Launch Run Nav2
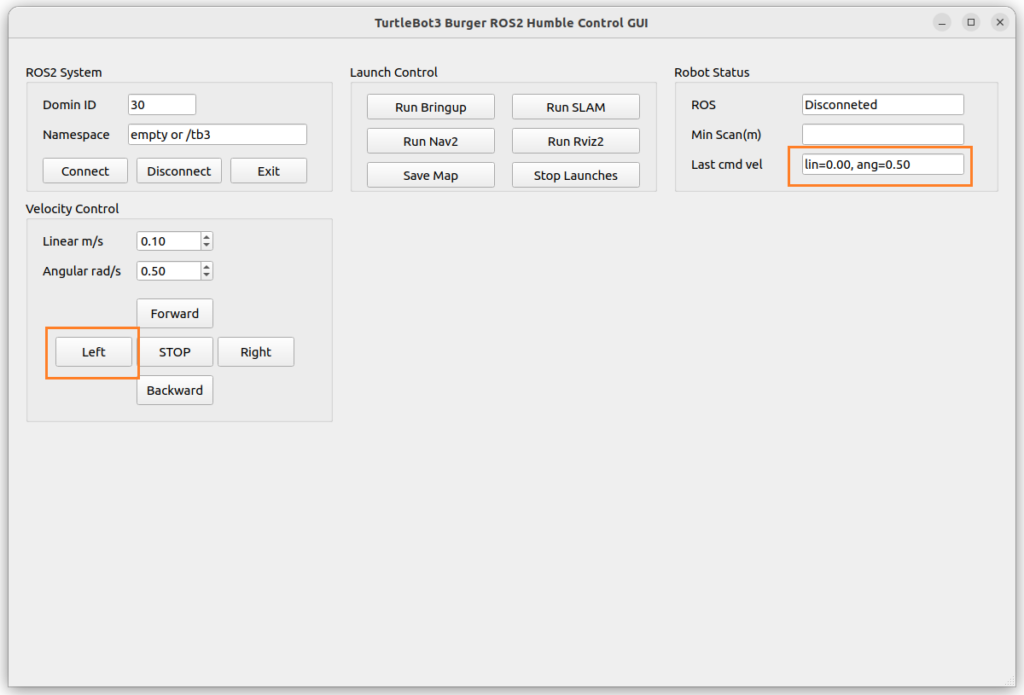The width and height of the screenshot is (1024, 695). 430,141
